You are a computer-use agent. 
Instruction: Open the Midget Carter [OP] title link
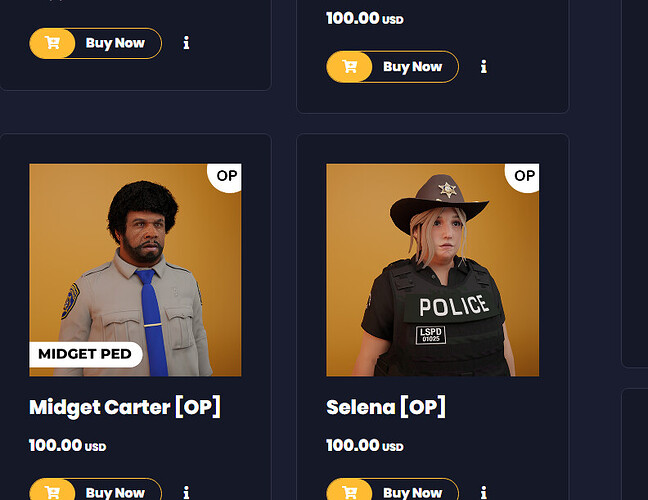click(x=124, y=407)
